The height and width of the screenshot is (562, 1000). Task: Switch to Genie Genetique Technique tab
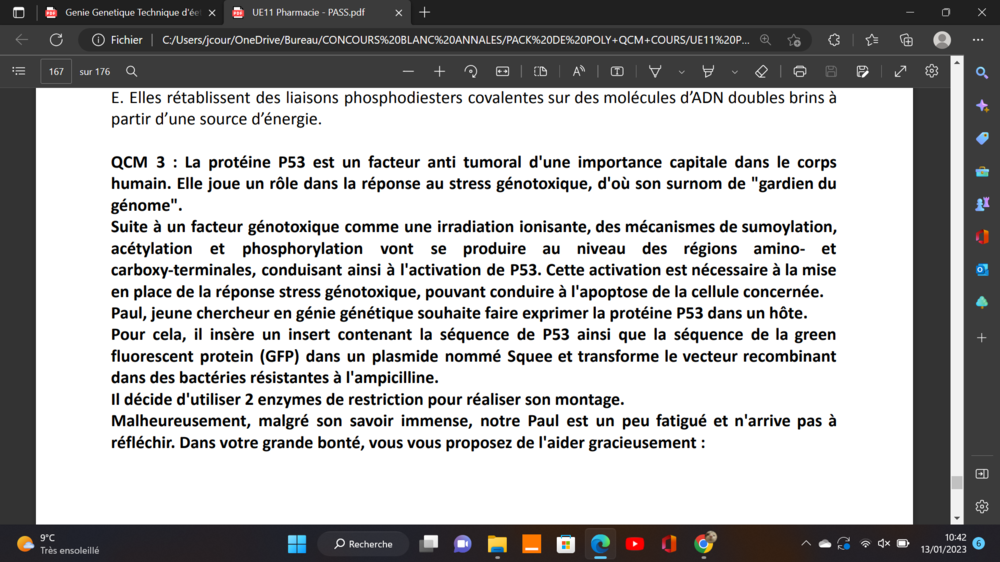131,12
